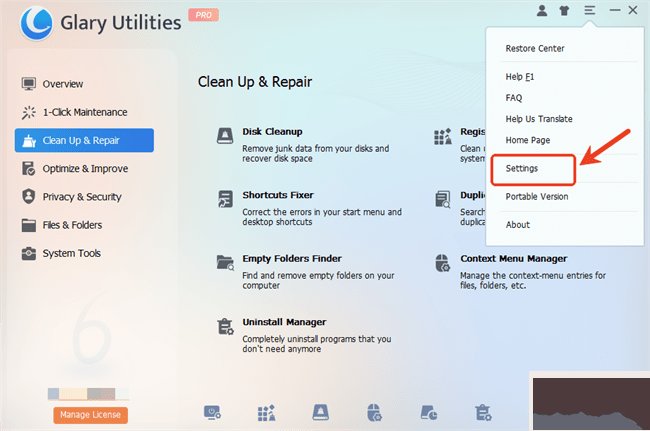Open Settings from the dropdown menu
Screen dimensions: 650x431
[522, 168]
